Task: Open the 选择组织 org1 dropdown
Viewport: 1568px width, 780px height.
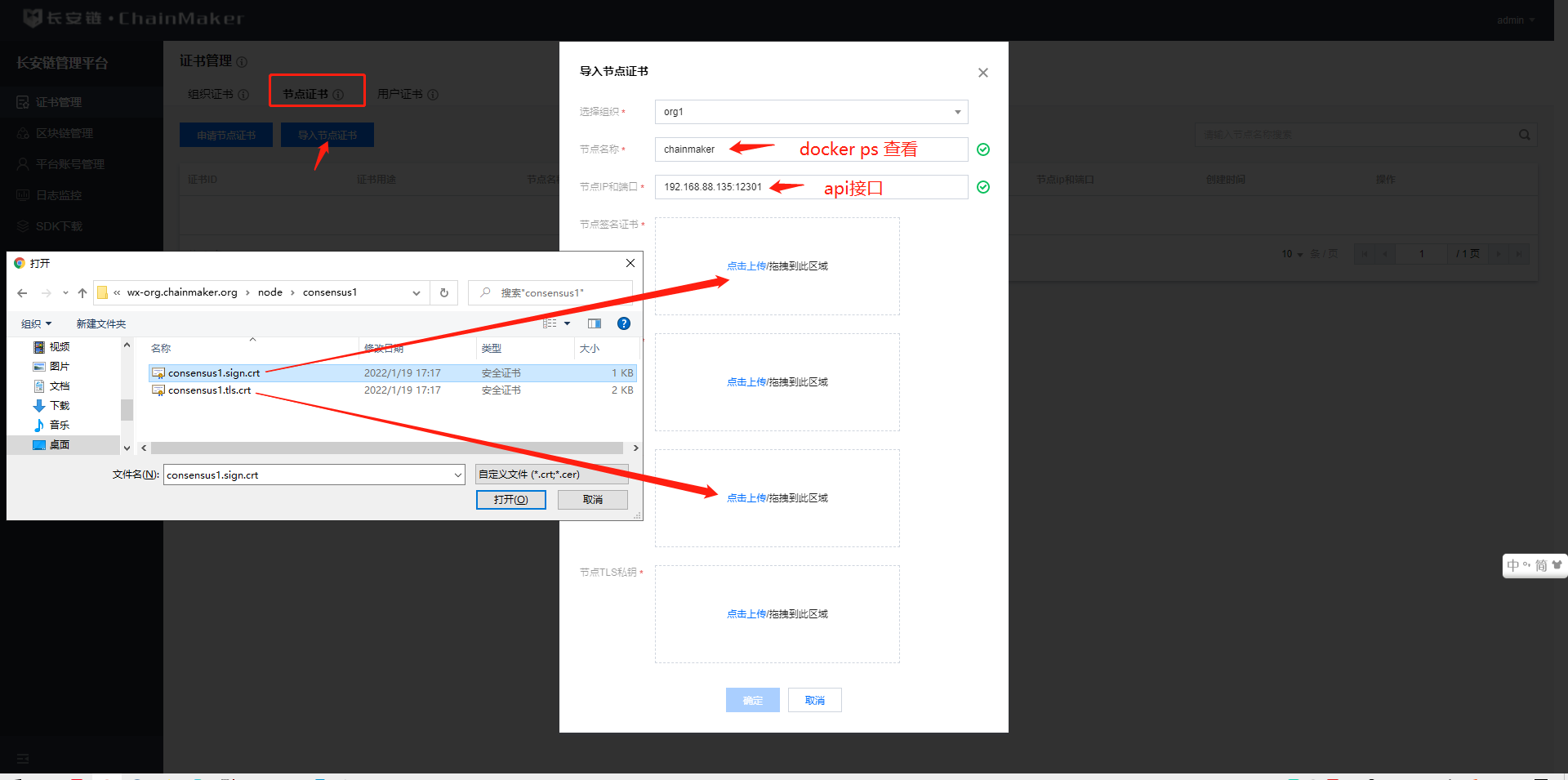Action: coord(812,112)
